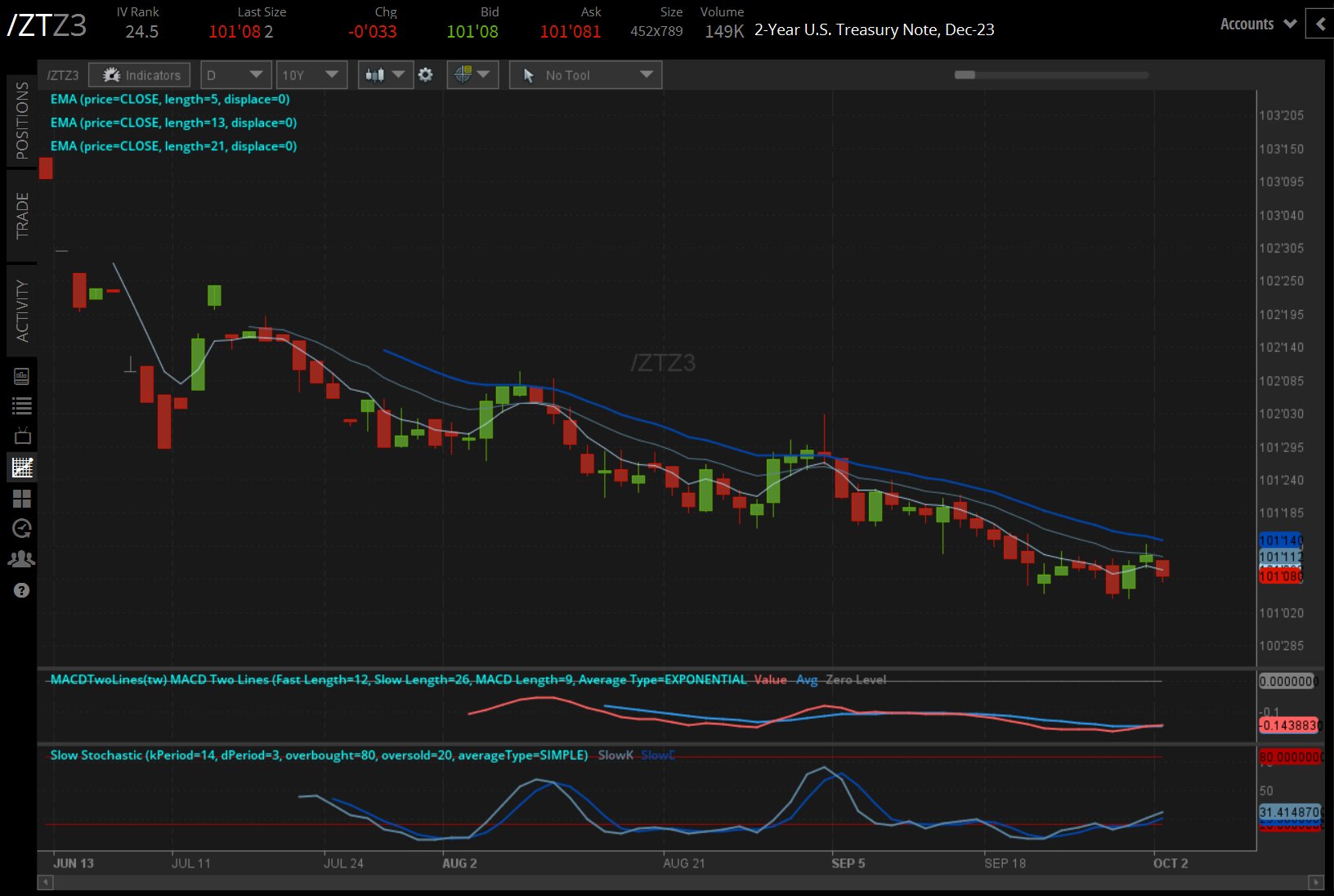1334x896 pixels.
Task: Click the Last price 101'08
Action: (234, 32)
